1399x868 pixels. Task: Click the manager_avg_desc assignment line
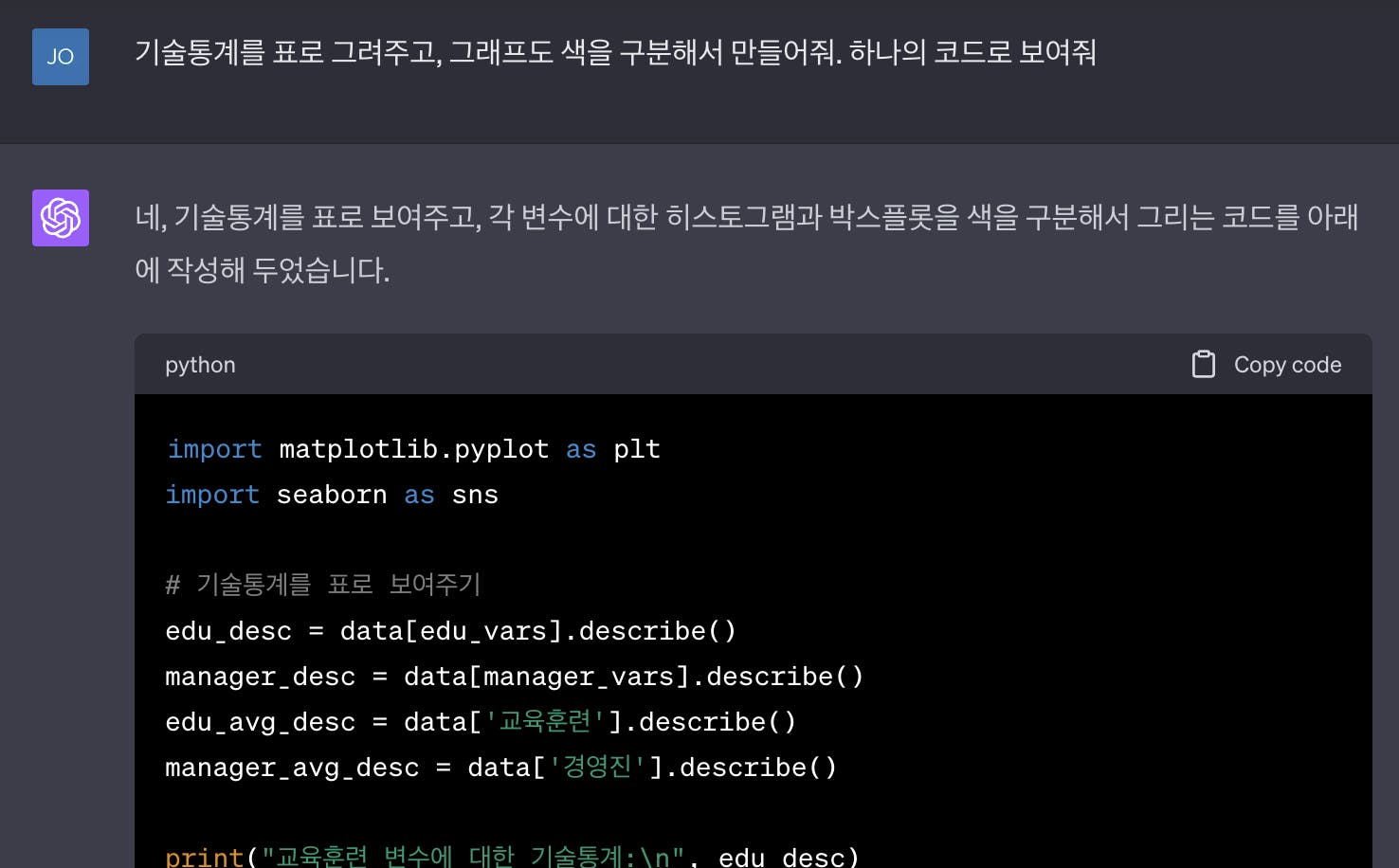click(x=500, y=768)
